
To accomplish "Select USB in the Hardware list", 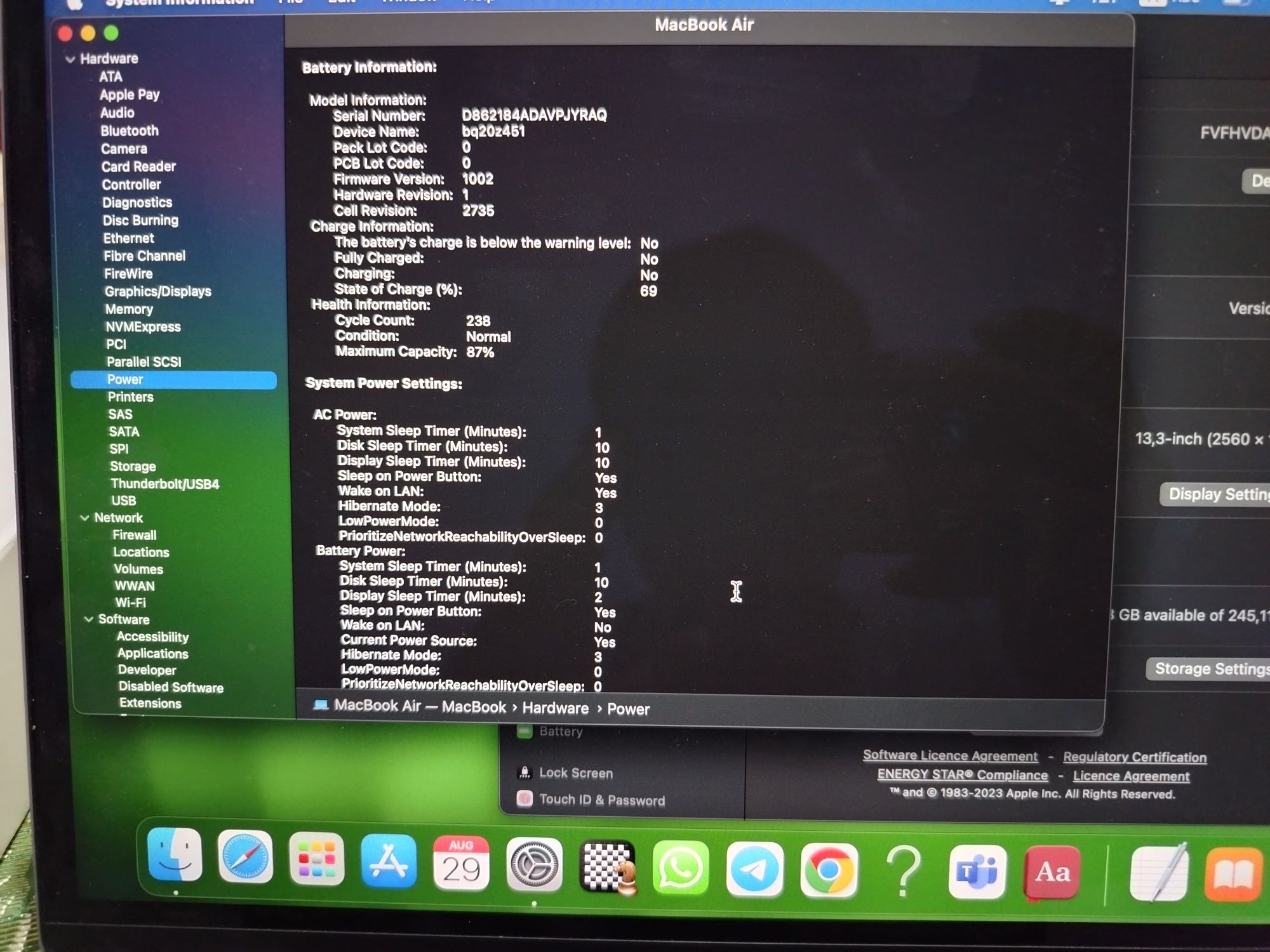I will click(x=124, y=501).
